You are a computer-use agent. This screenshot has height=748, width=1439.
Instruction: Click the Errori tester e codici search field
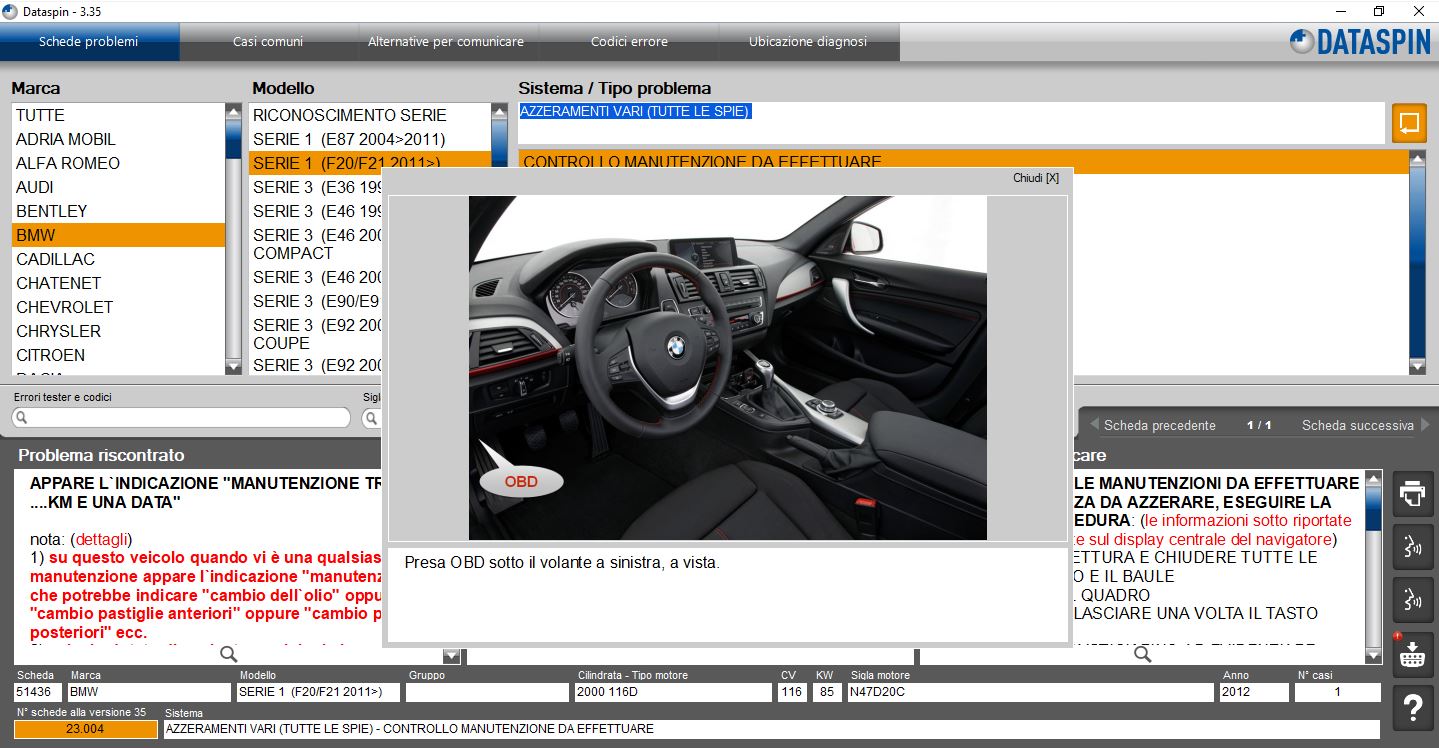tap(183, 418)
